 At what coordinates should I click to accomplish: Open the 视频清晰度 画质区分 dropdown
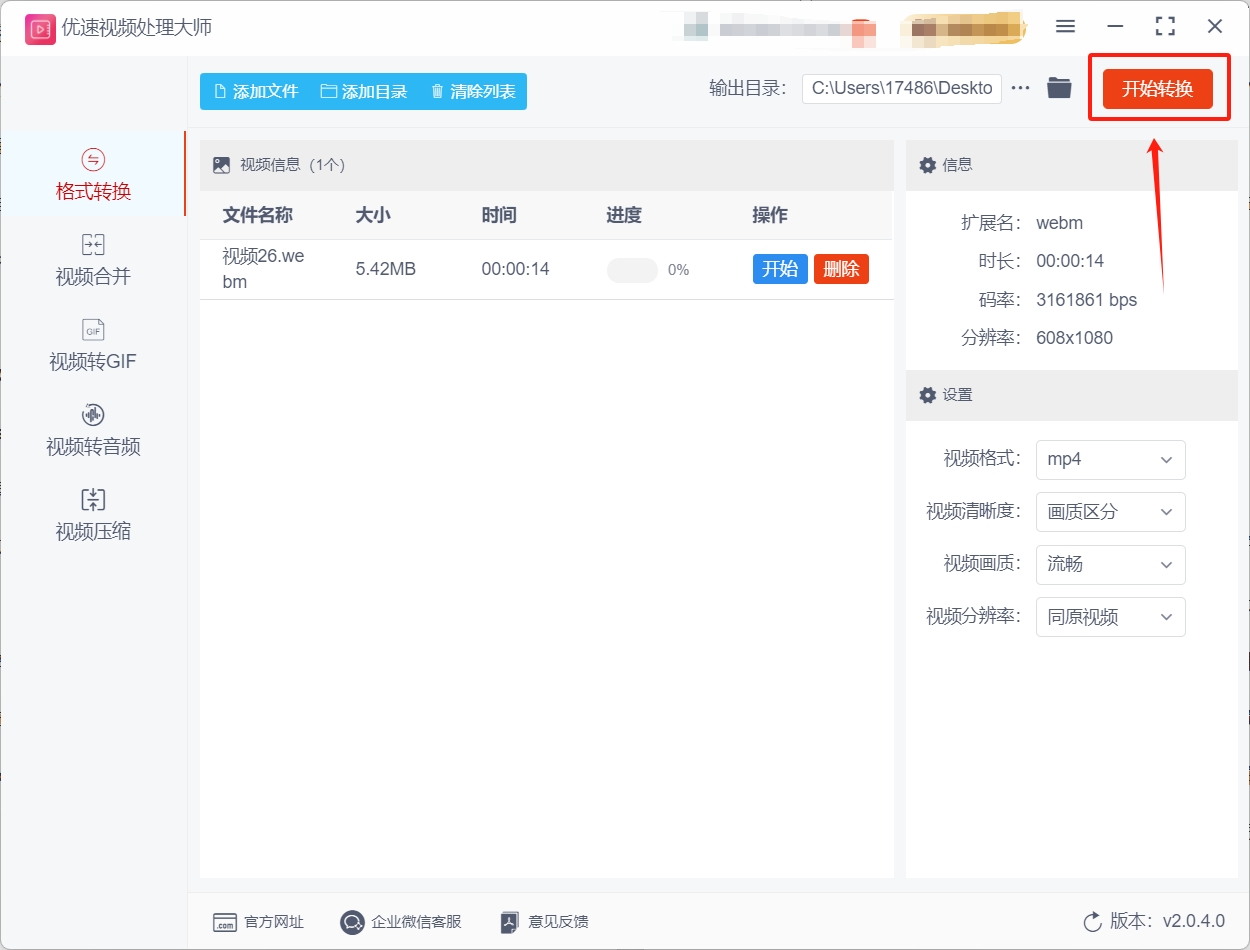[x=1110, y=512]
